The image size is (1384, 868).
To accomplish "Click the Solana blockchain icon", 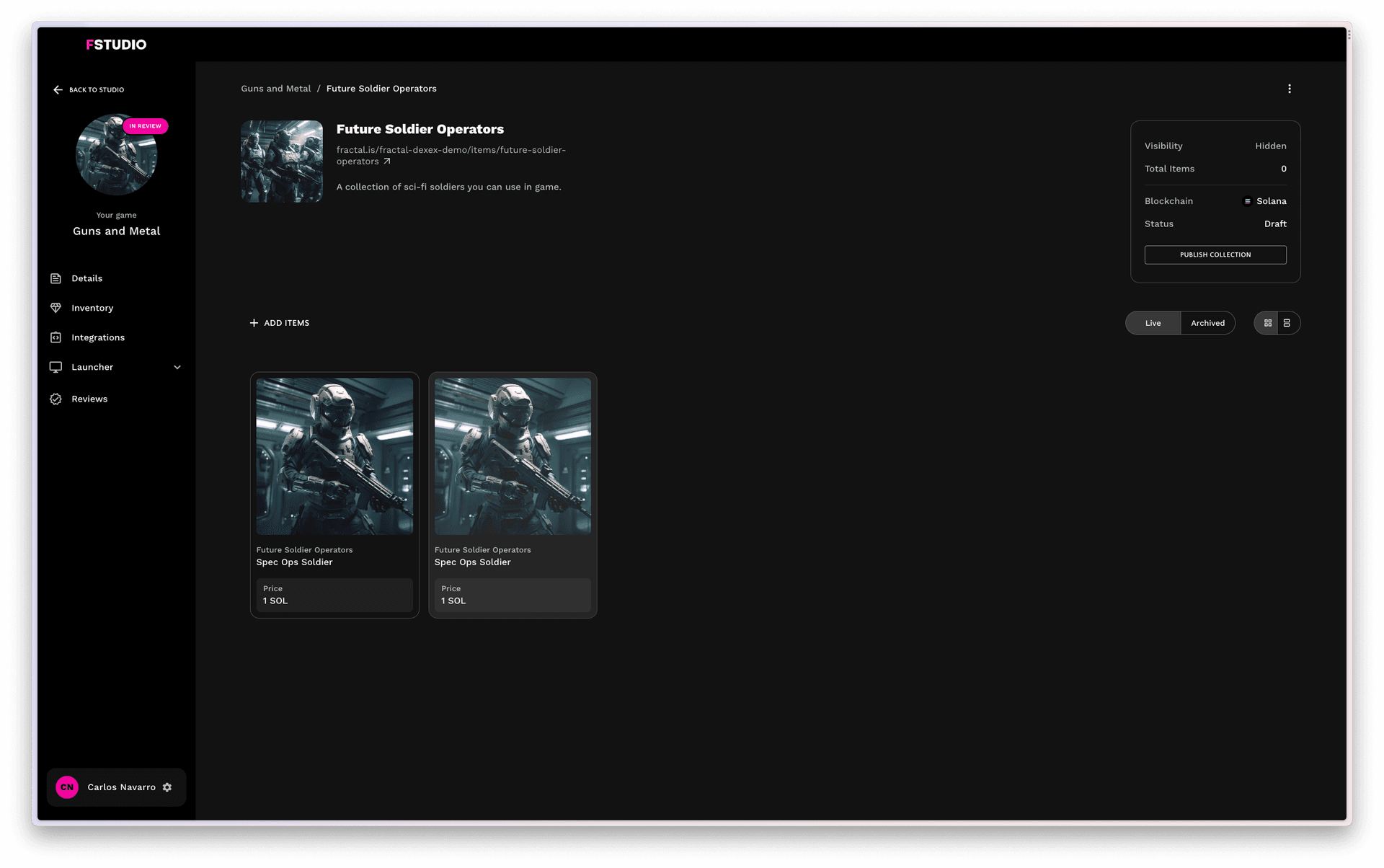I will [x=1247, y=201].
